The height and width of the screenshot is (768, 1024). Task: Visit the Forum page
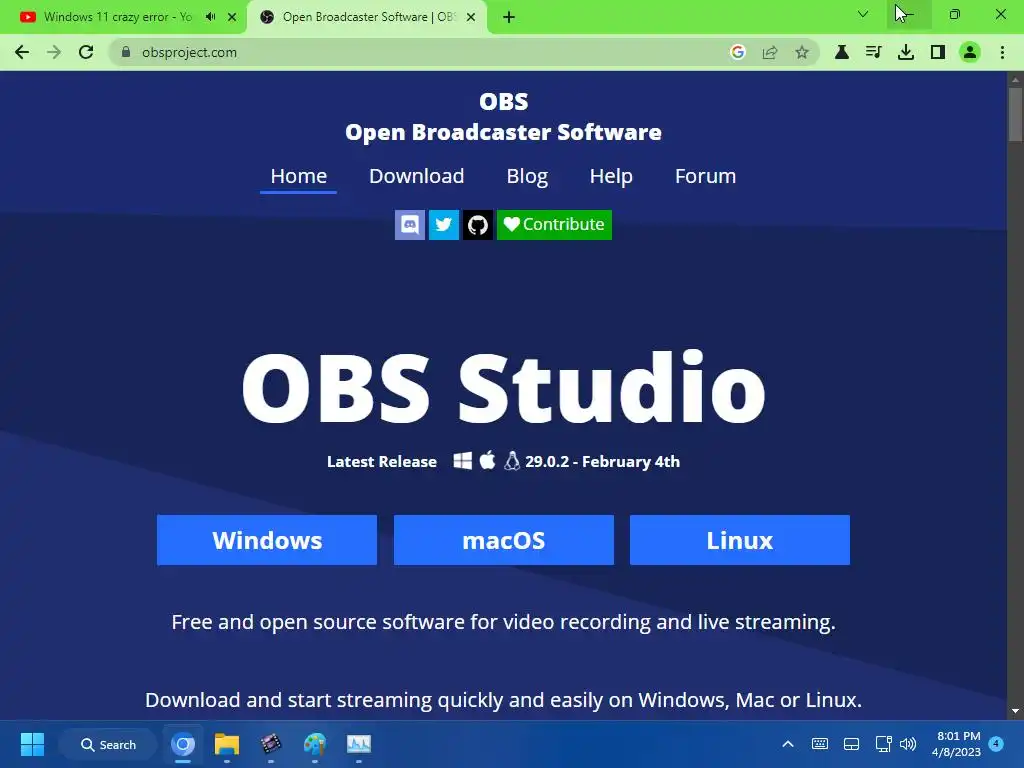[705, 176]
